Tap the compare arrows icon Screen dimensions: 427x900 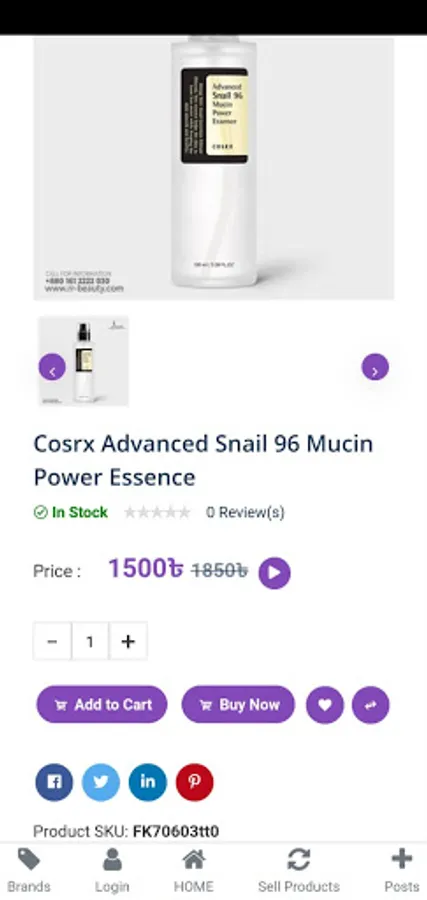point(371,705)
